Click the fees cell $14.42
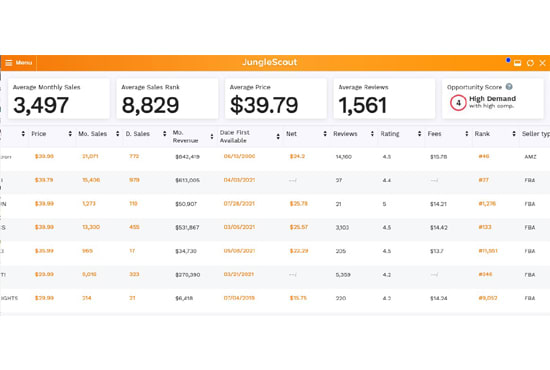Viewport: 550px width, 370px height. 439,227
